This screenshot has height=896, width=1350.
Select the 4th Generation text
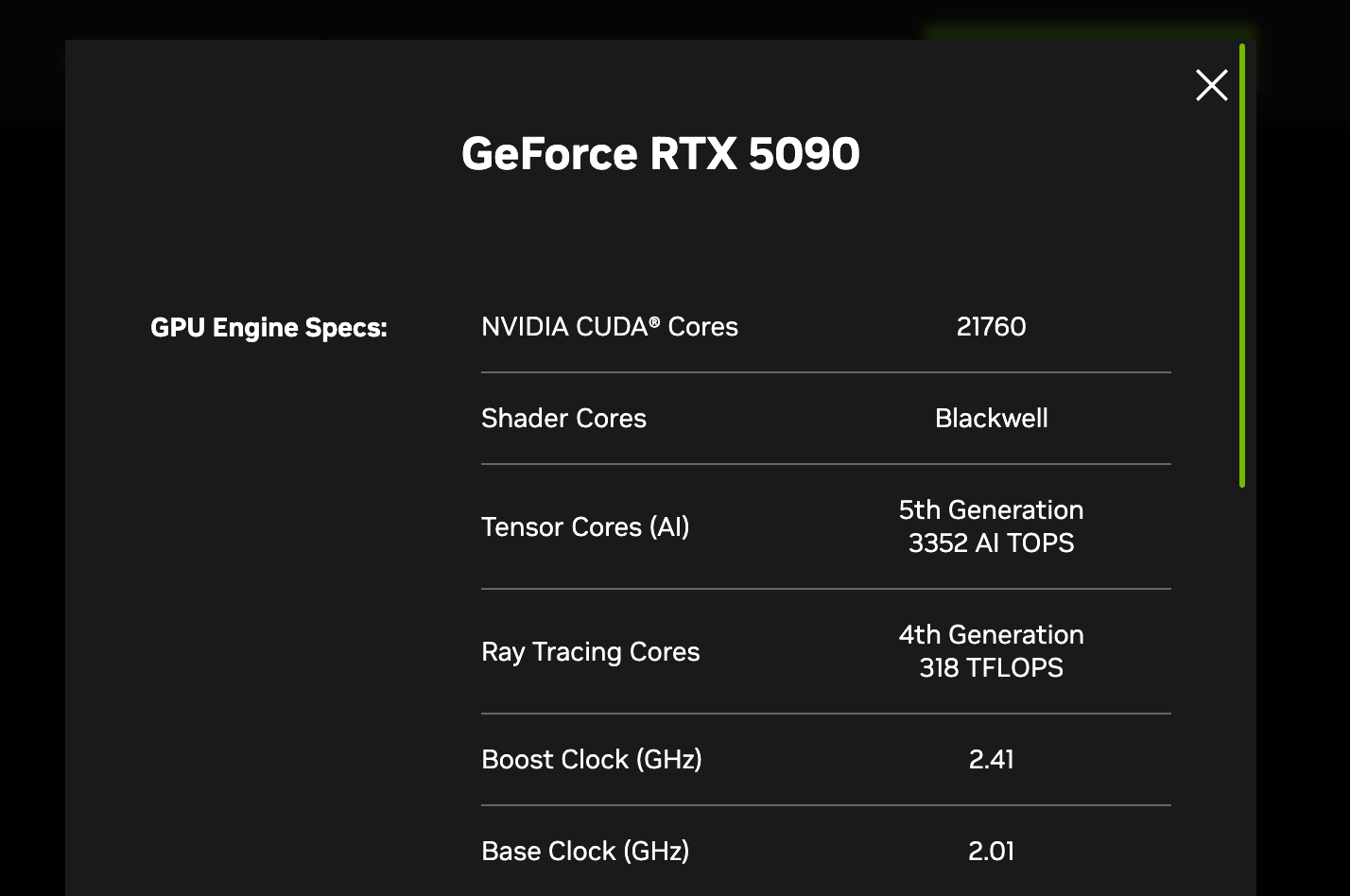[x=991, y=635]
